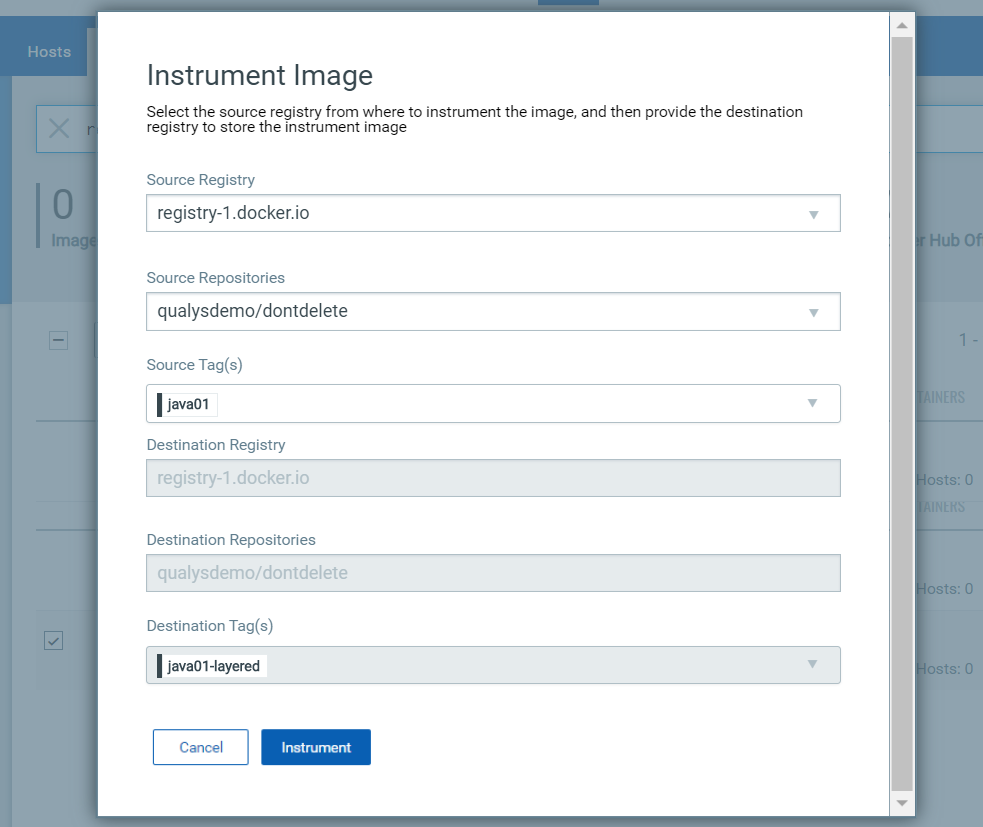Click the Source Registry label

[x=201, y=180]
